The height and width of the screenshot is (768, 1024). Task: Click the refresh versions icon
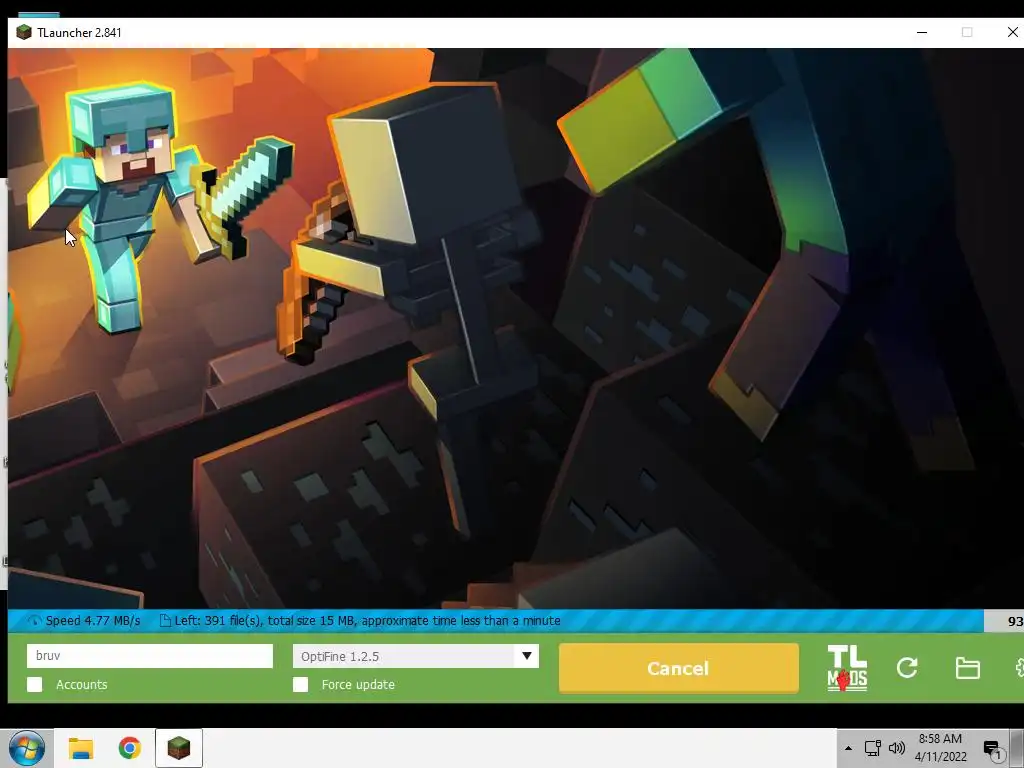[907, 667]
